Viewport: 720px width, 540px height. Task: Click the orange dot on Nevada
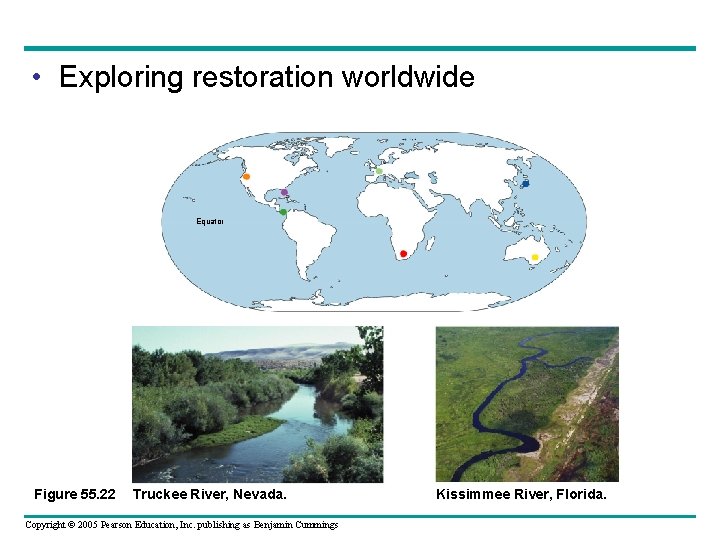(246, 176)
